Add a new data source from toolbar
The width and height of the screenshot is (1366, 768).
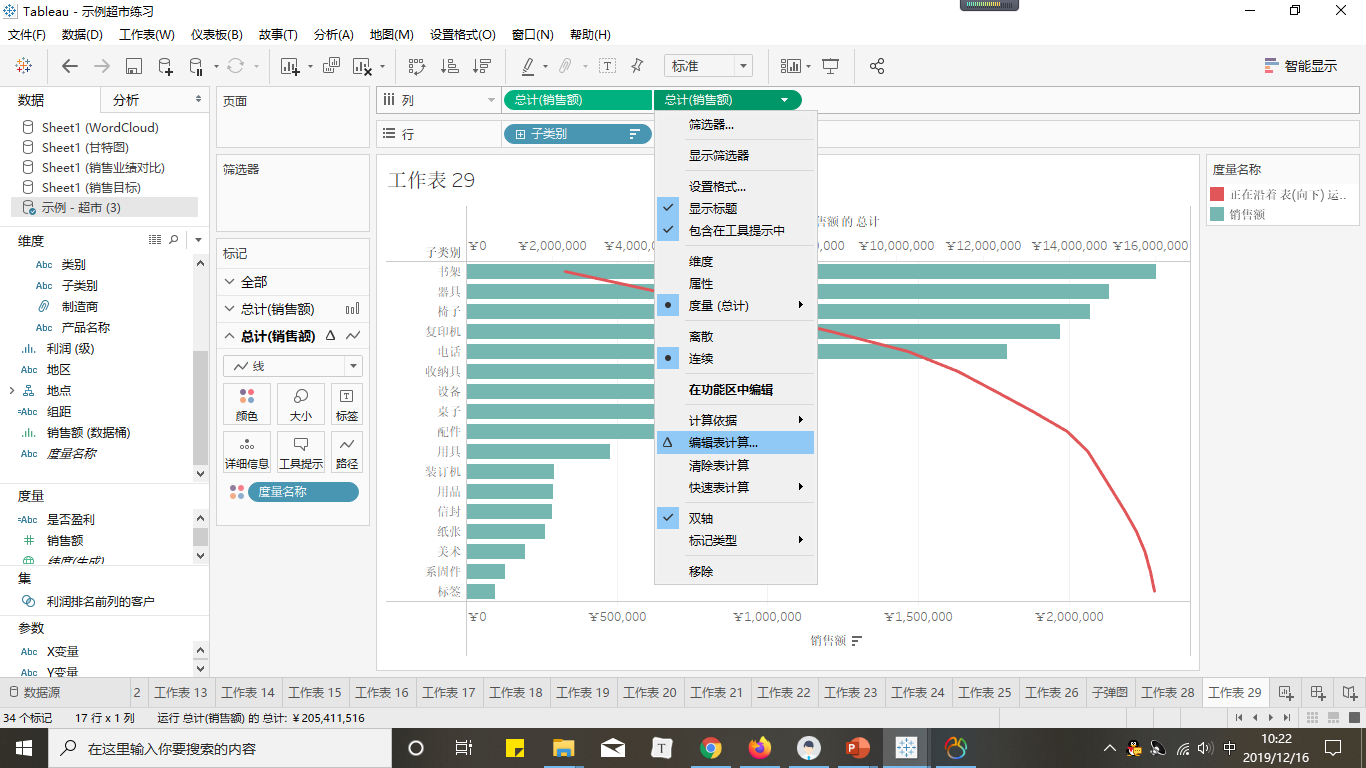166,66
